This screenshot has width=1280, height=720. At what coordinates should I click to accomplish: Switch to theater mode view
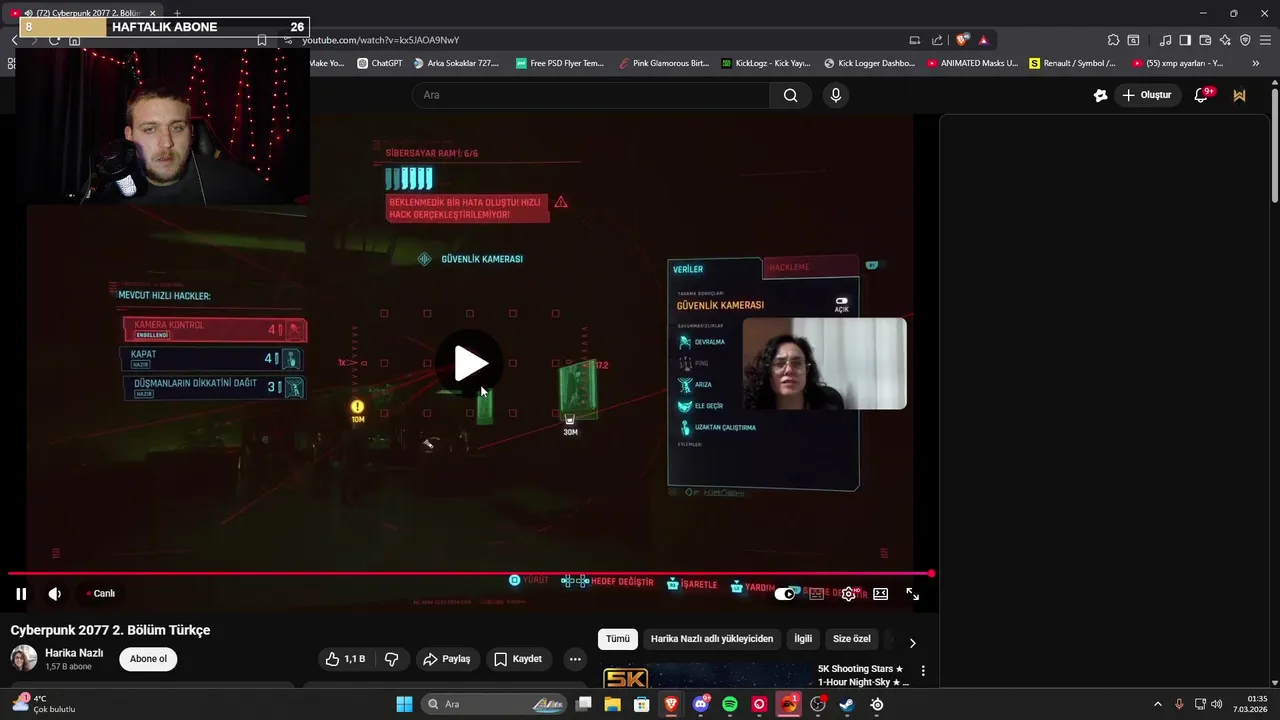(x=880, y=594)
